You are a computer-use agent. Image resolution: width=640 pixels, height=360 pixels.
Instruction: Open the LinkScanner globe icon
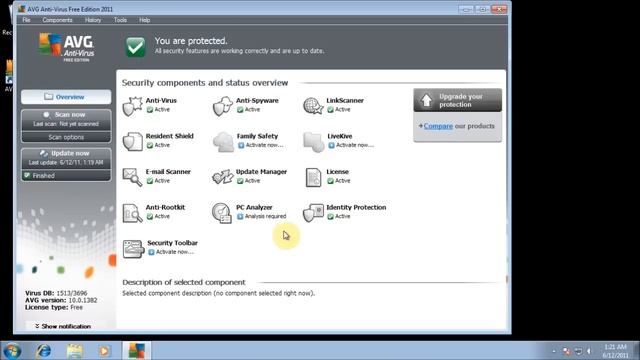coord(313,106)
